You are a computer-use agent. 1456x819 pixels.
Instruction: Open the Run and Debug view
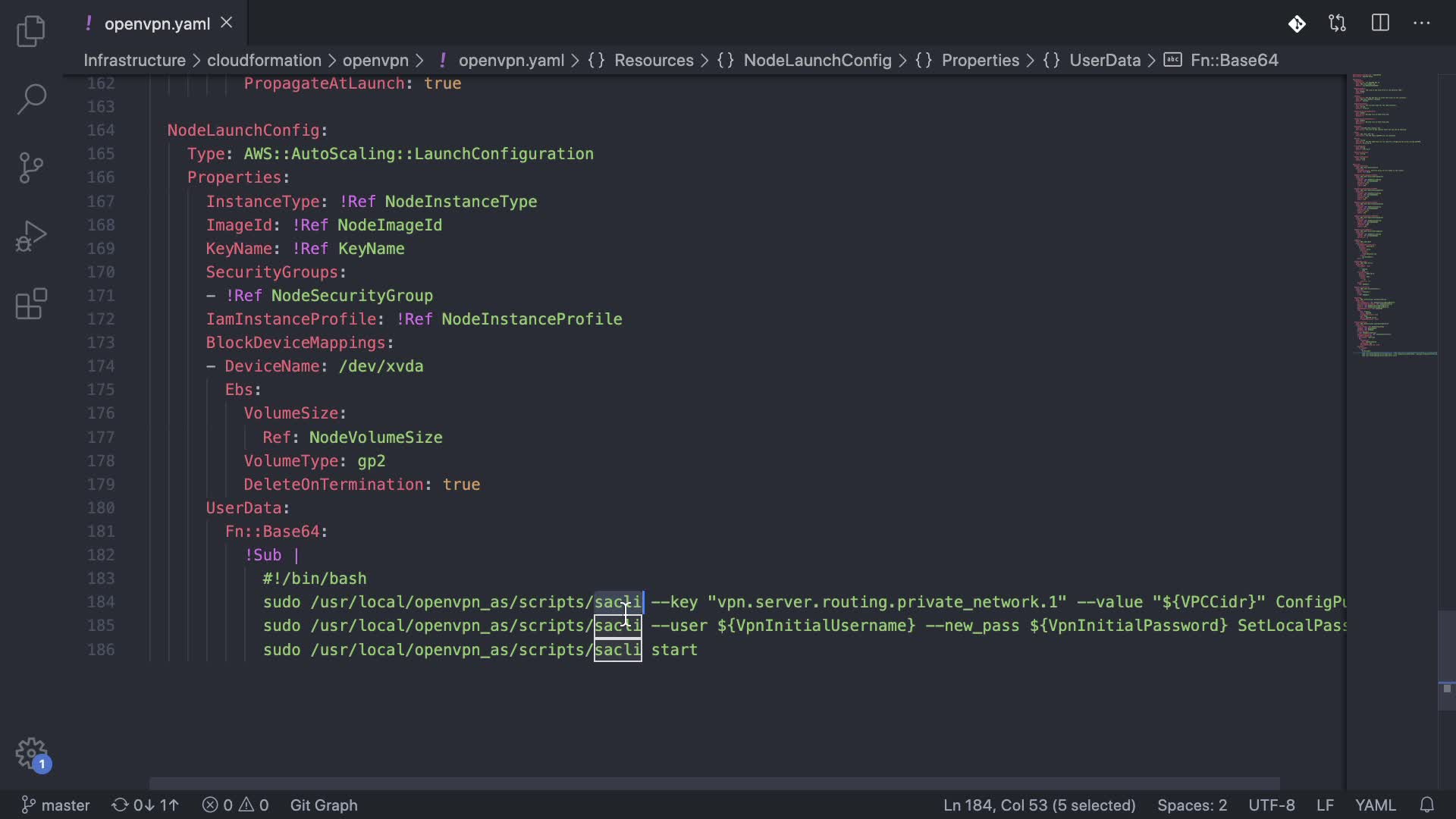coord(31,236)
